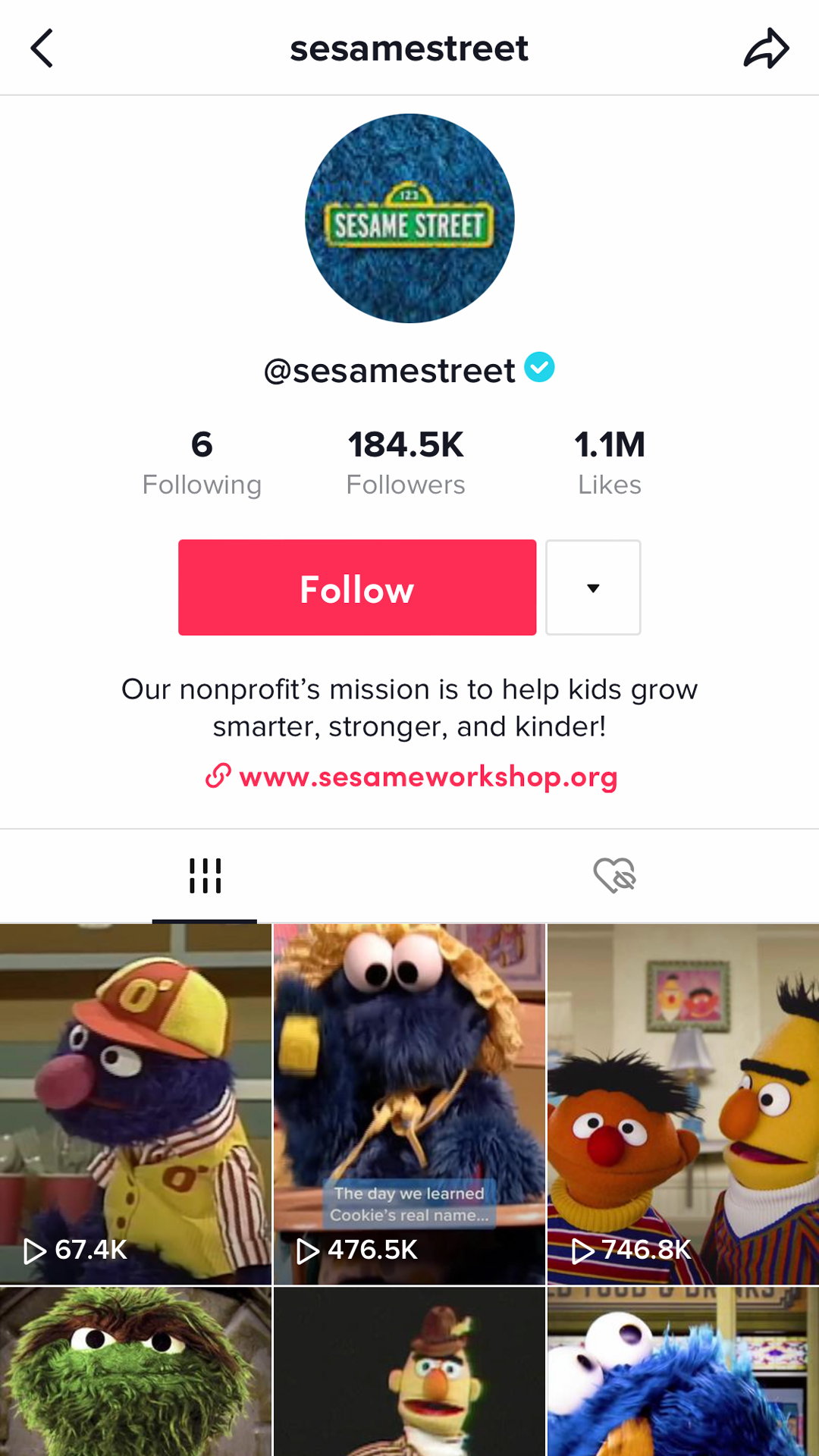Expand the suggested accounts dropdown arrow
The height and width of the screenshot is (1456, 819).
pyautogui.click(x=593, y=588)
